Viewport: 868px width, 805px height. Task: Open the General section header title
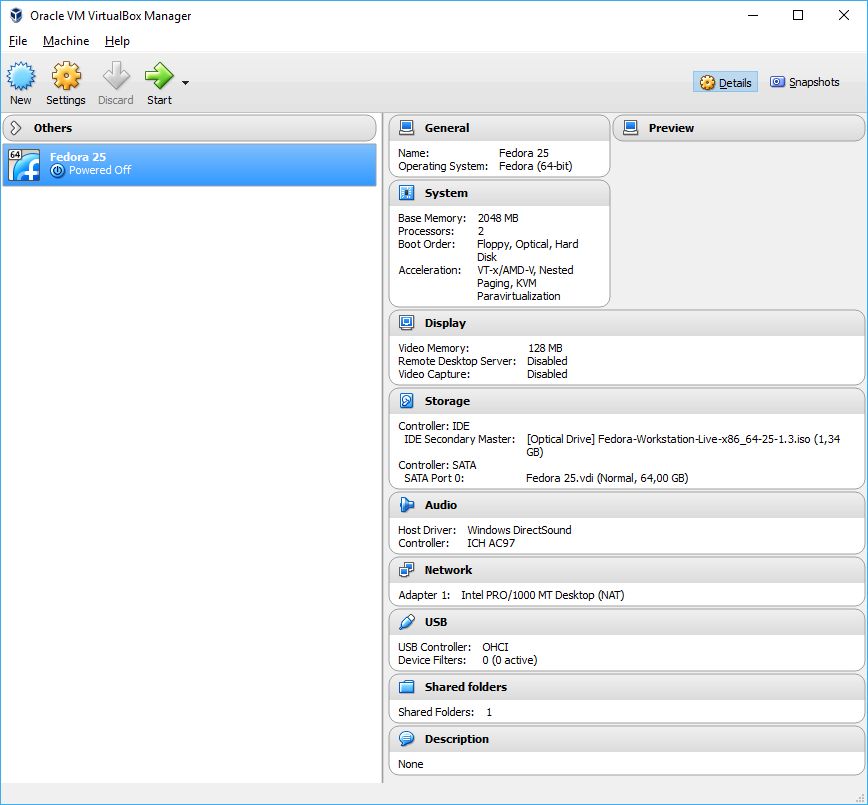tap(447, 128)
